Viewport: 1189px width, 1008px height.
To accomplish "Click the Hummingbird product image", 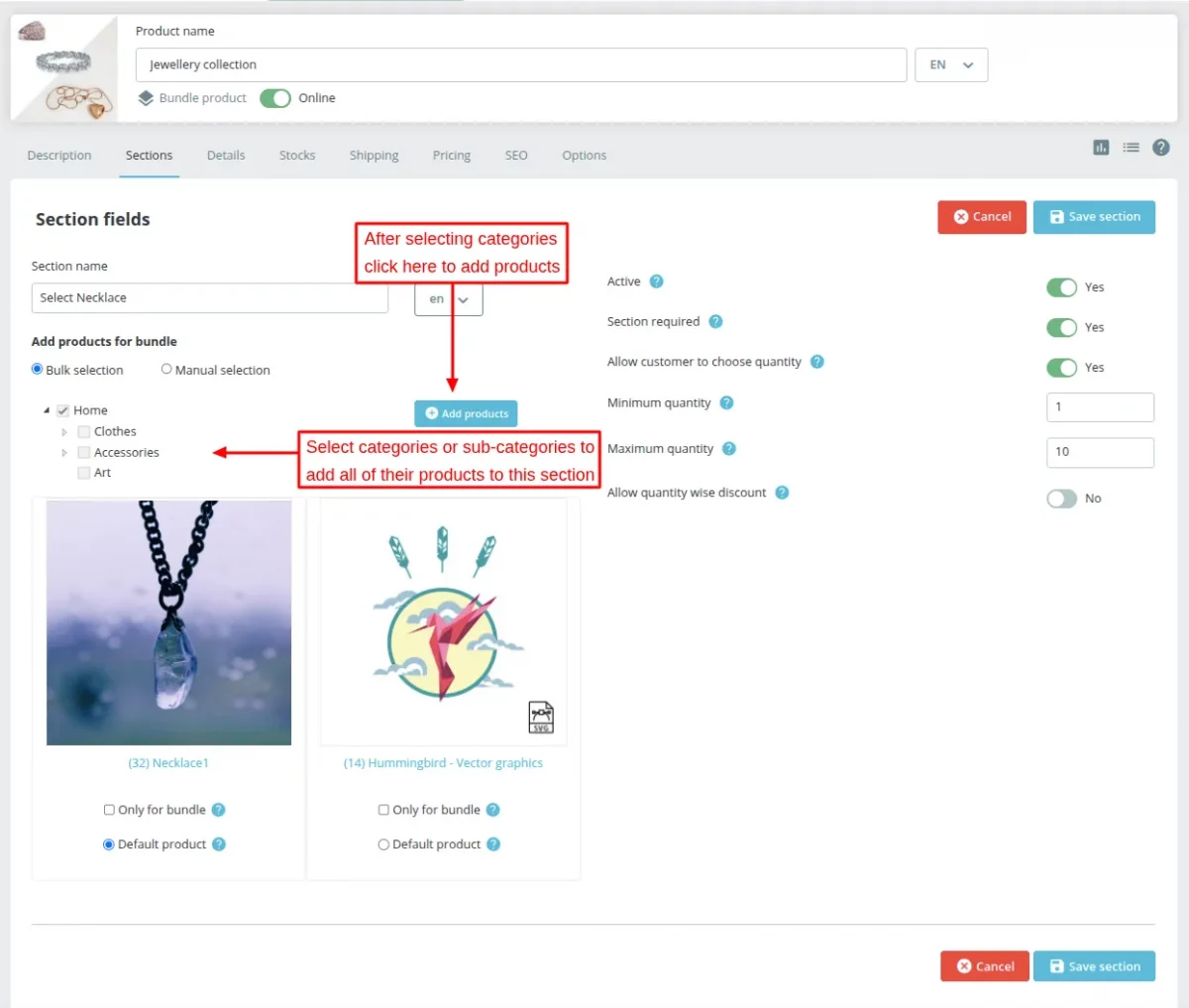I will click(x=443, y=622).
